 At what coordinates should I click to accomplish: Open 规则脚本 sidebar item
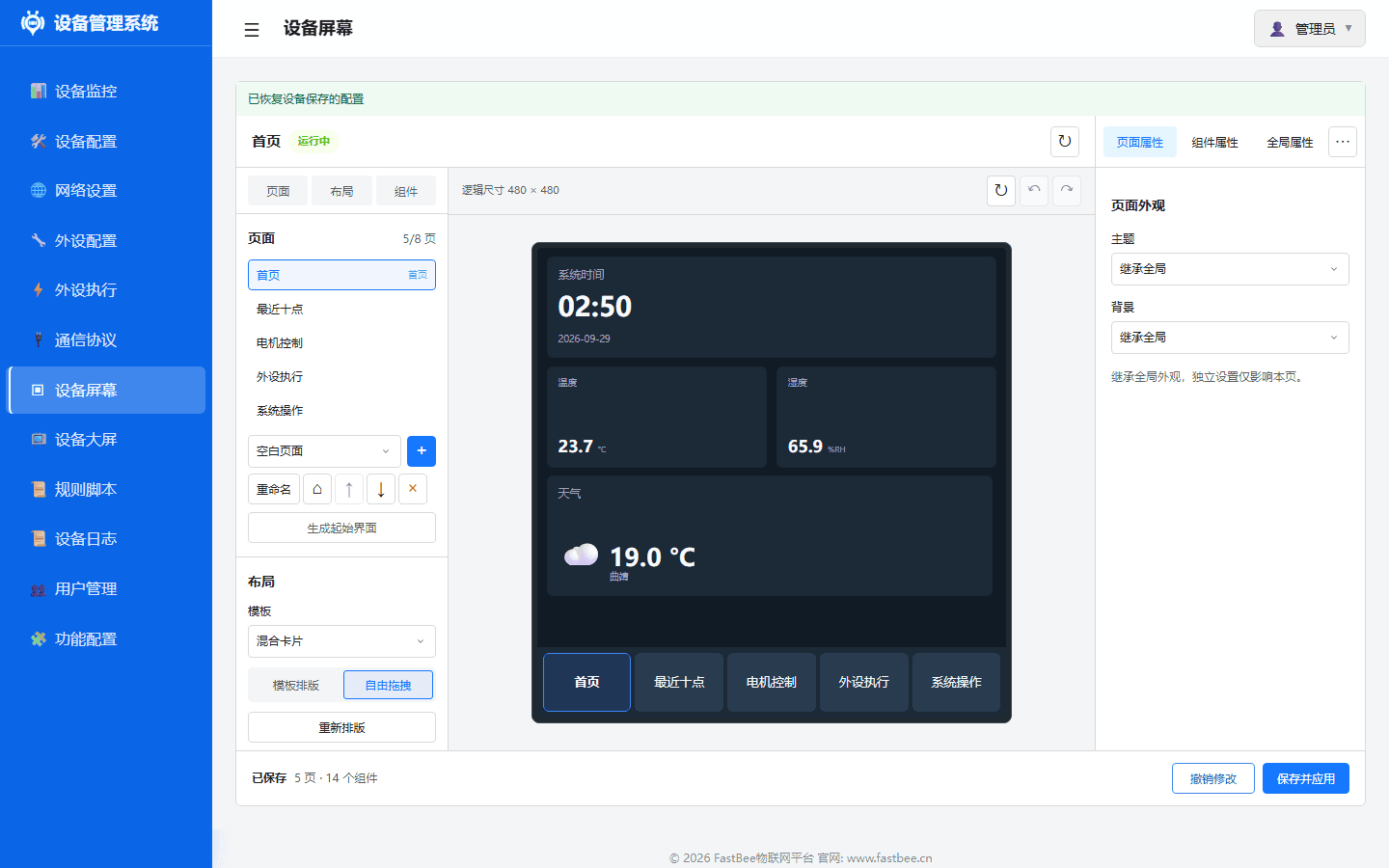[x=106, y=489]
